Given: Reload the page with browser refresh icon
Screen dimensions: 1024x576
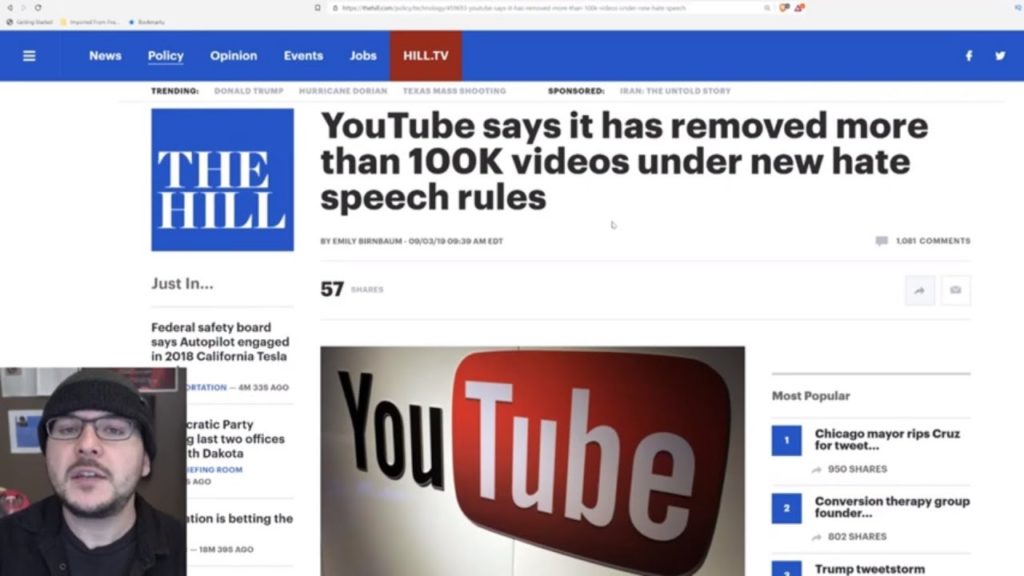Looking at the screenshot, I should click(38, 8).
